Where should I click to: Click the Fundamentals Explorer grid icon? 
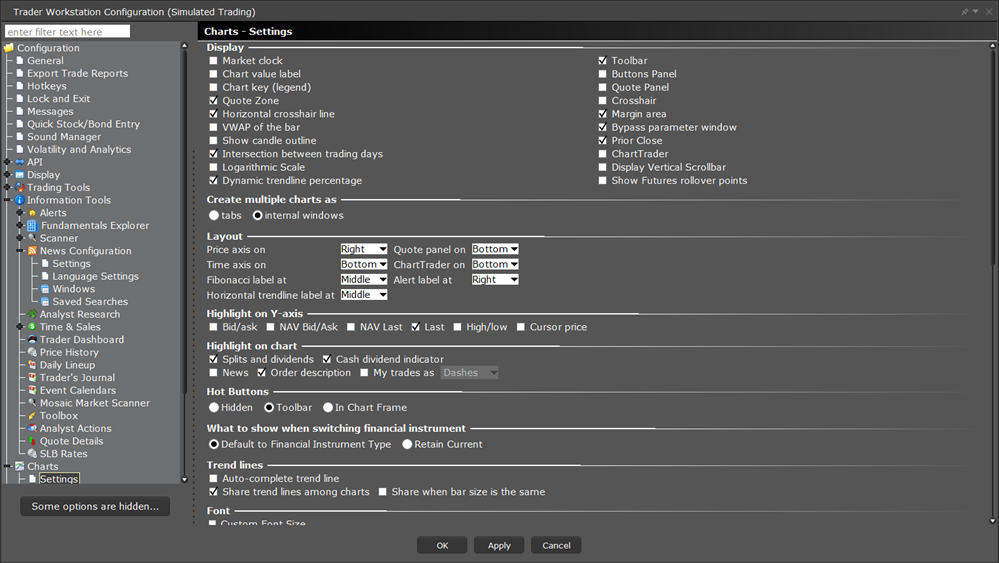coord(32,225)
